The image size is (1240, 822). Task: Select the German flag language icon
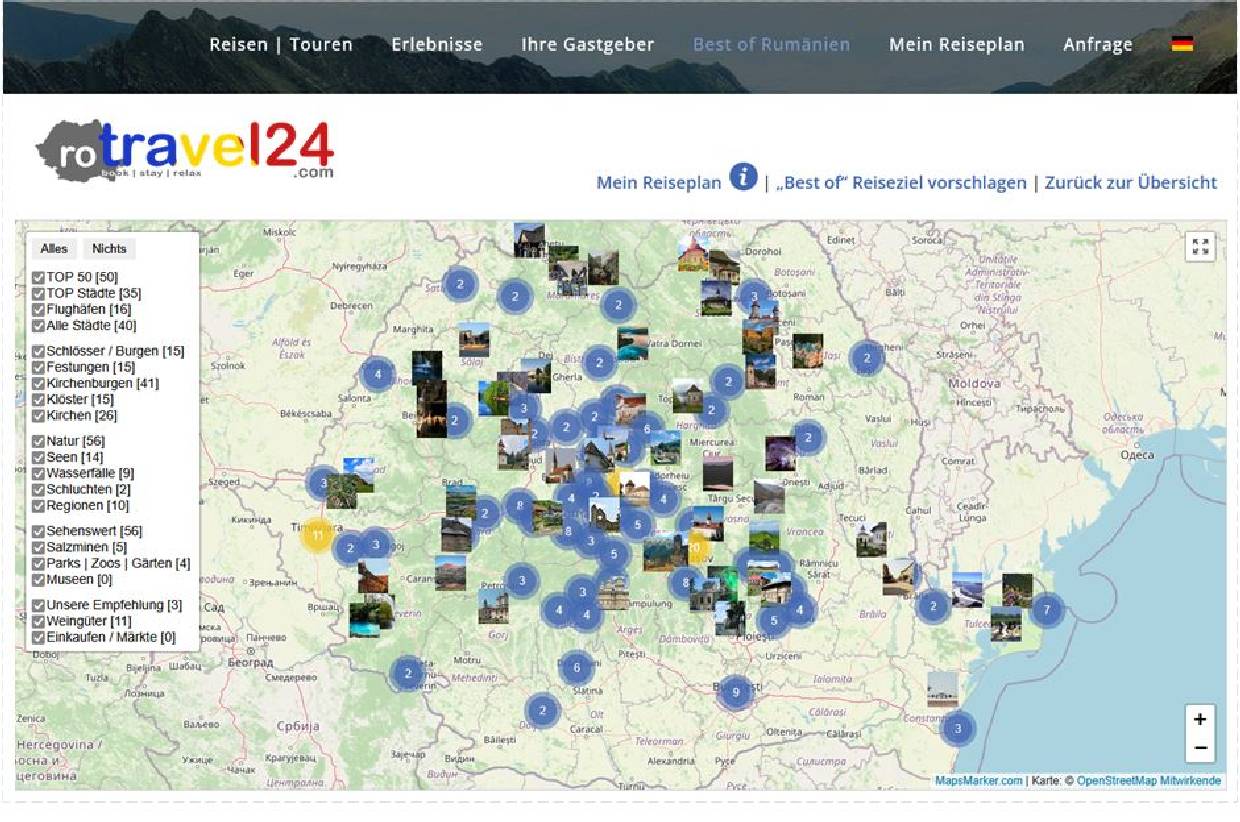click(1182, 44)
